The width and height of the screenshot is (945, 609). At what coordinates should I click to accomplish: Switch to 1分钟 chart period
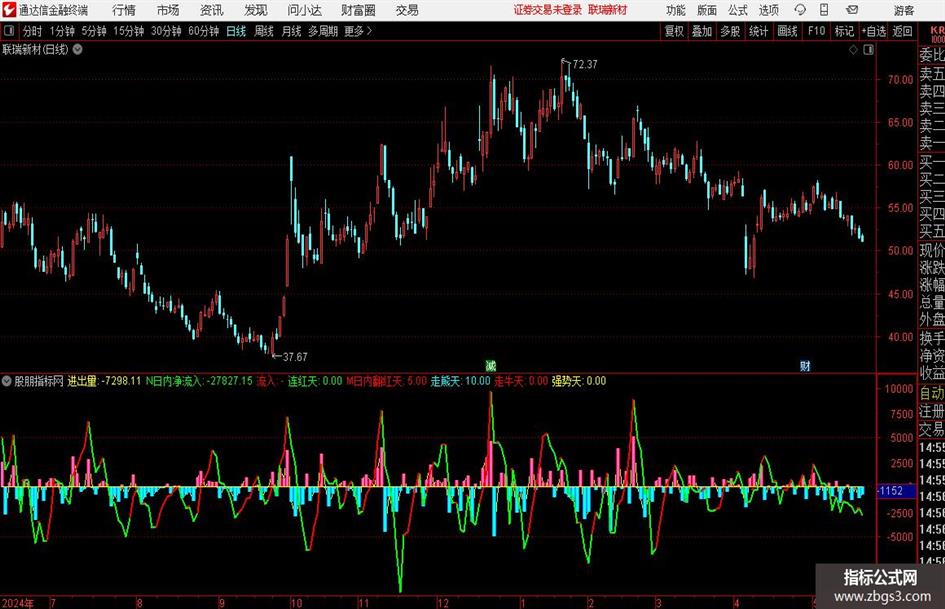click(61, 31)
